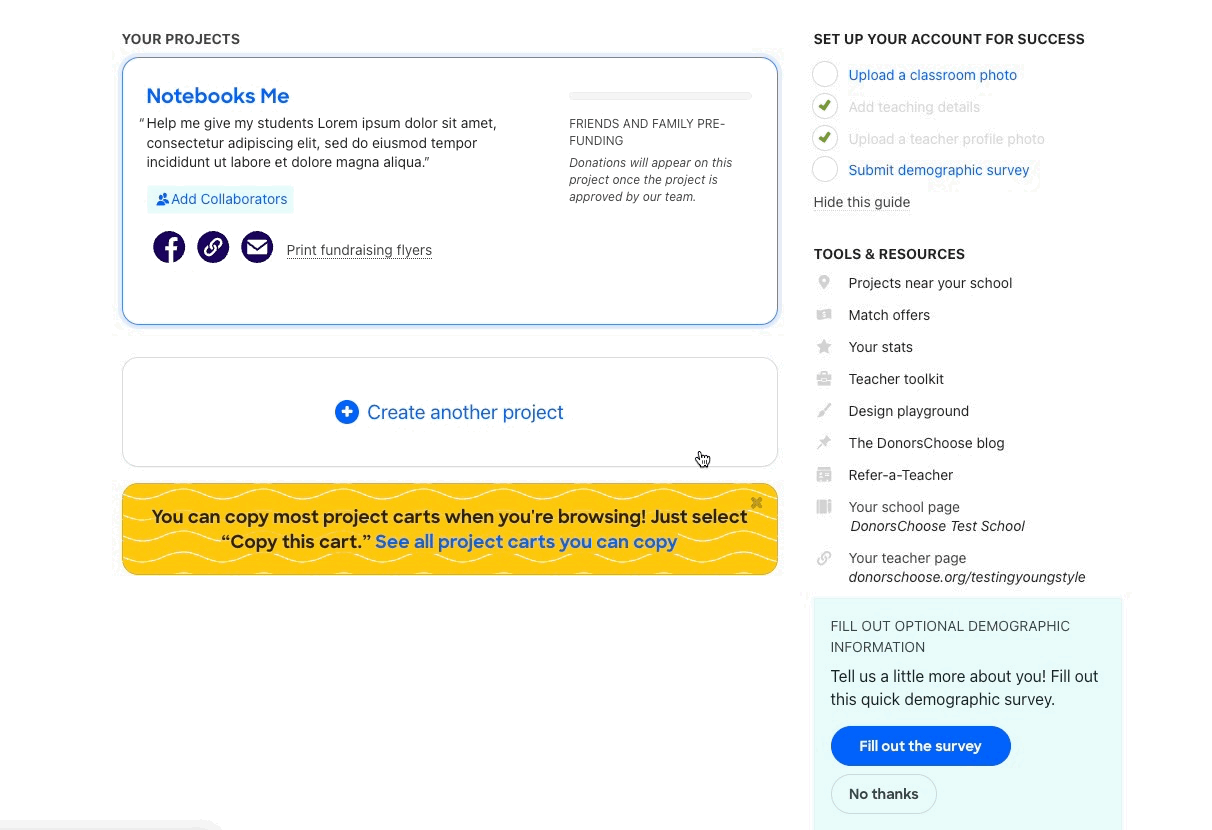The image size is (1212, 830).
Task: Toggle the Upload a classroom photo circle
Action: (x=825, y=75)
